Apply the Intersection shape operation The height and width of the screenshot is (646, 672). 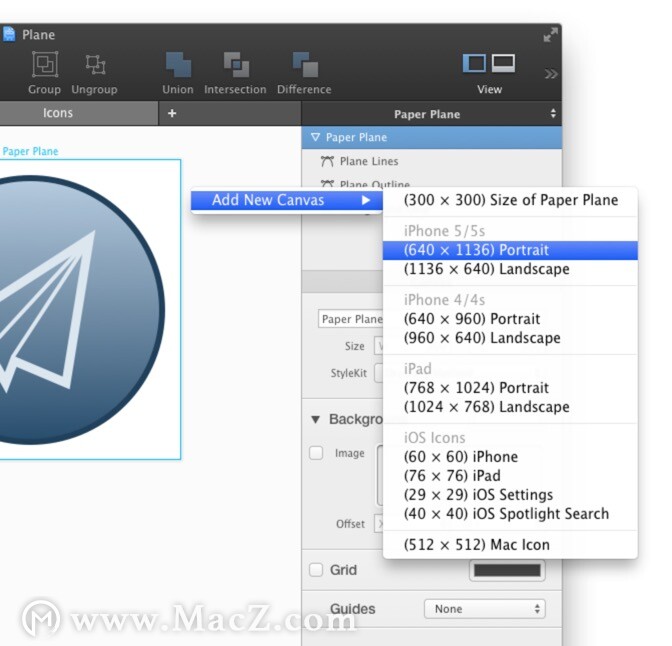[x=236, y=64]
